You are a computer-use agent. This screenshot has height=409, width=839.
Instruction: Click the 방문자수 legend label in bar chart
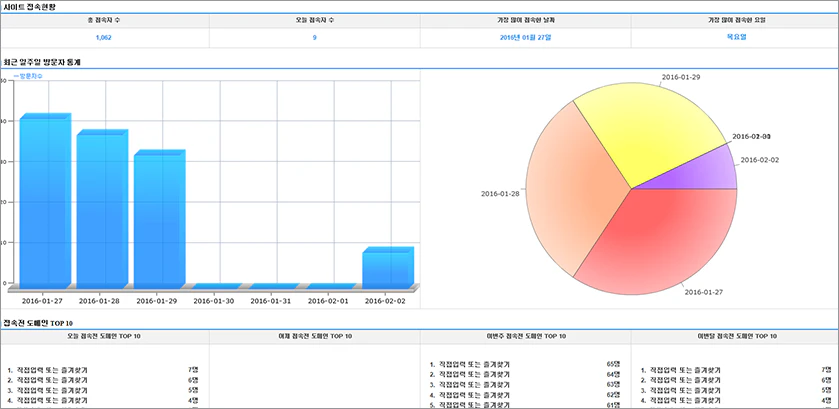point(29,75)
